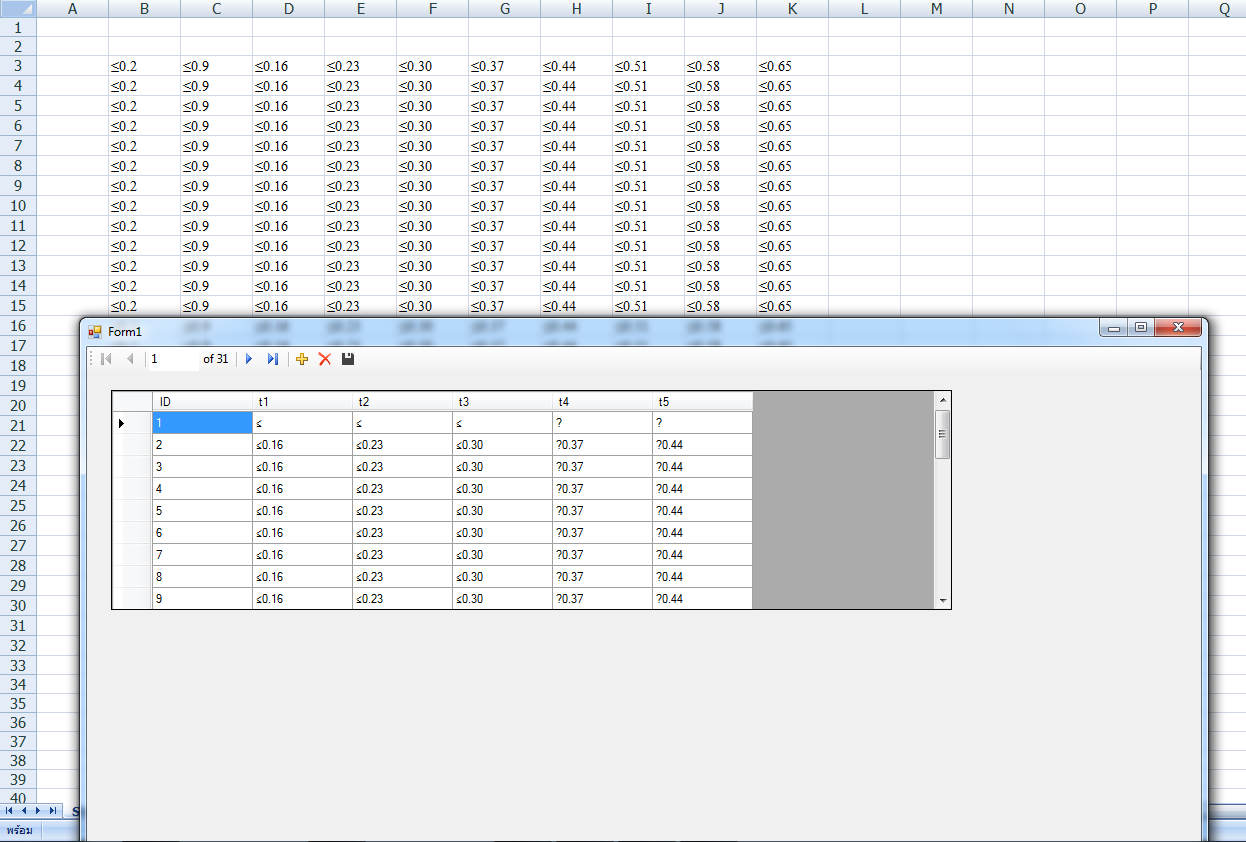
Task: Go to first record in Form1 navigator
Action: pyautogui.click(x=107, y=359)
